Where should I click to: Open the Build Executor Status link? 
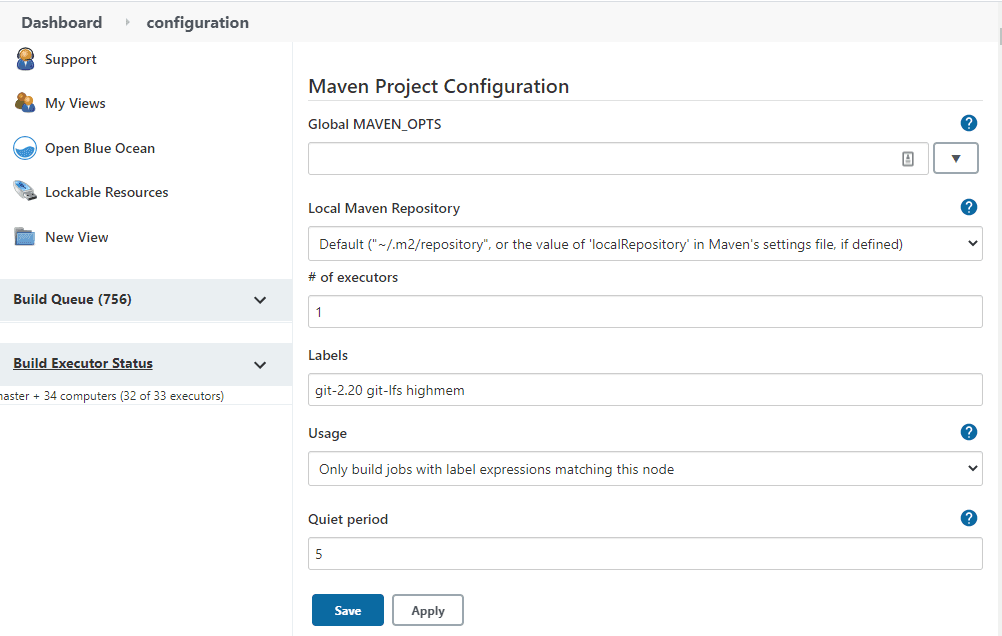(x=83, y=364)
